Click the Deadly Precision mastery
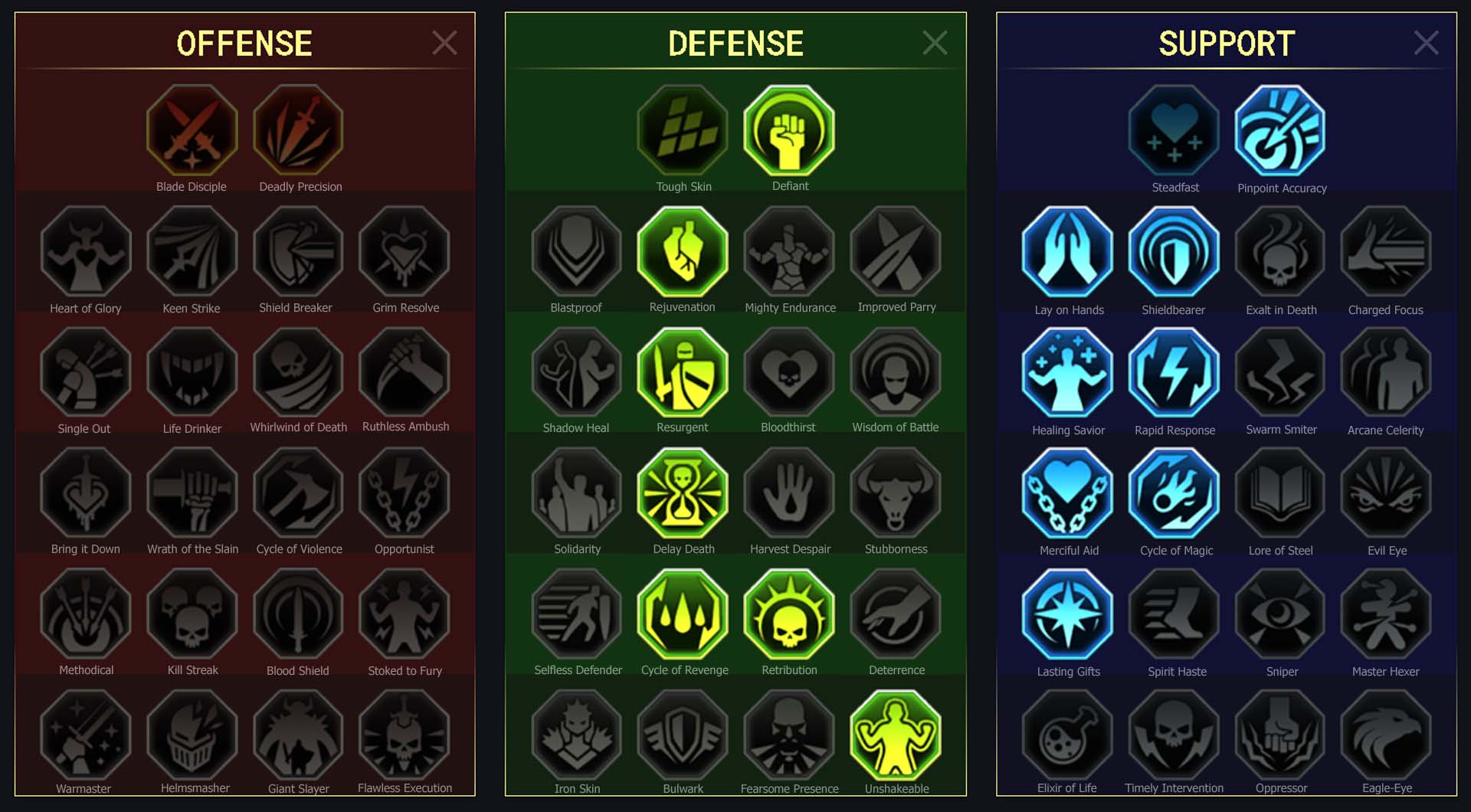The image size is (1471, 812). 298,130
